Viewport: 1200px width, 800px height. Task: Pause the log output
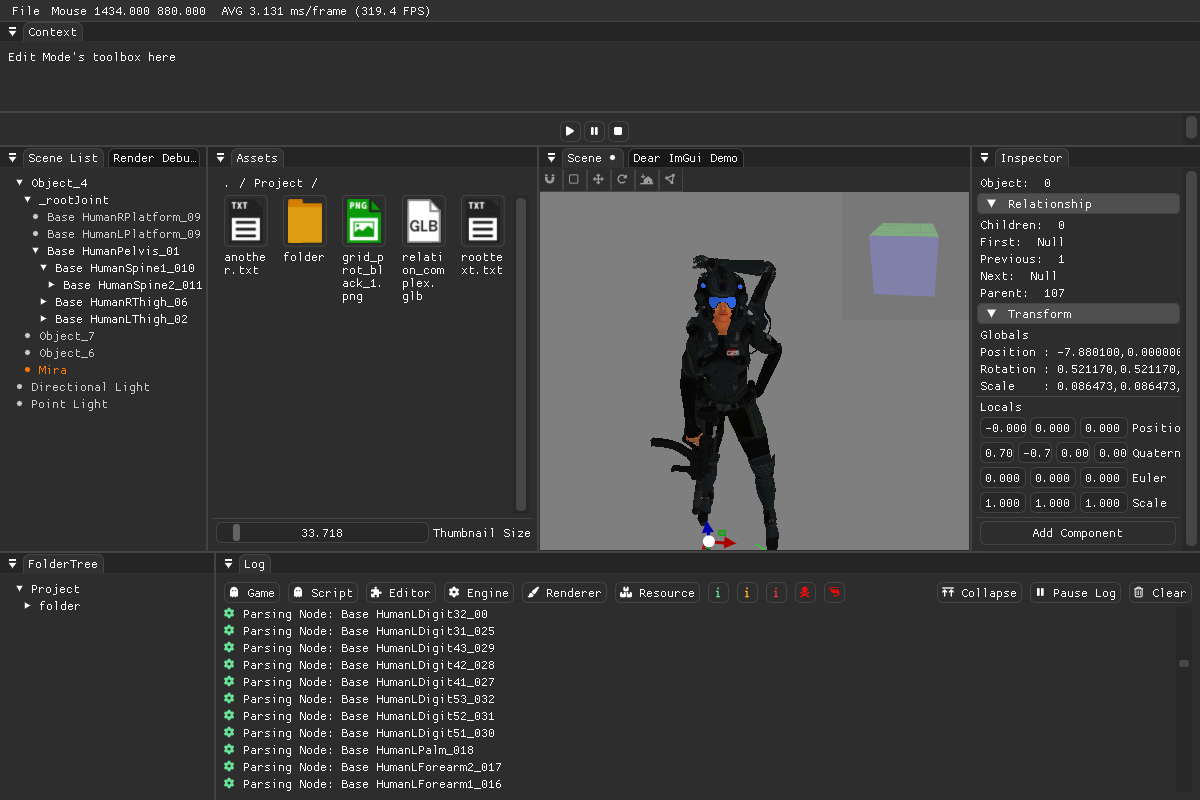coord(1075,592)
